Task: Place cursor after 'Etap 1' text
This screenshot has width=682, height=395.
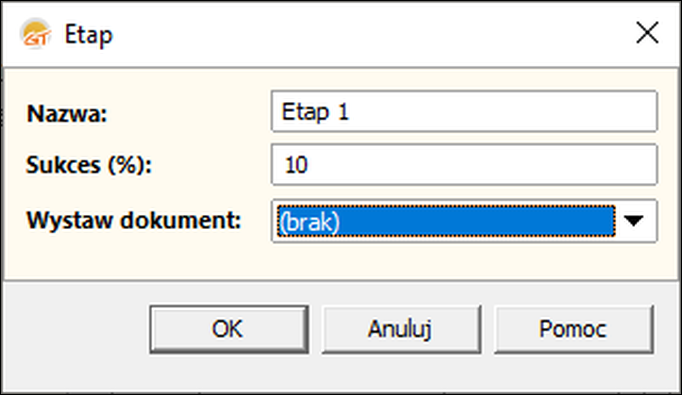Action: click(351, 112)
